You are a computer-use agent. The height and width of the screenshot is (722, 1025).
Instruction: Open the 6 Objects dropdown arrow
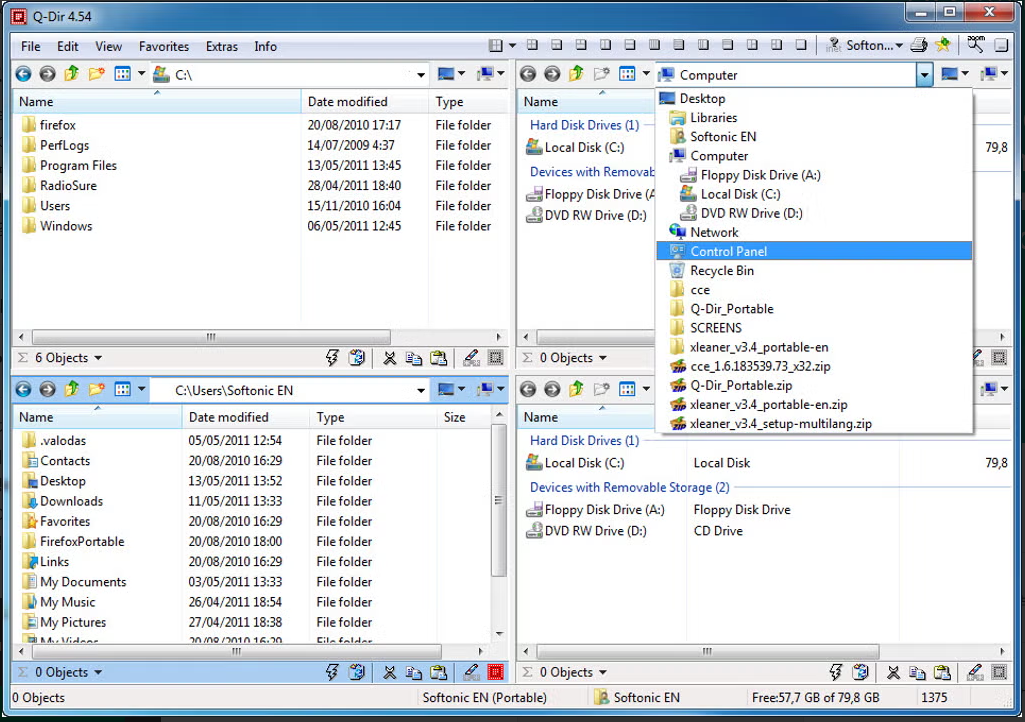coord(98,358)
